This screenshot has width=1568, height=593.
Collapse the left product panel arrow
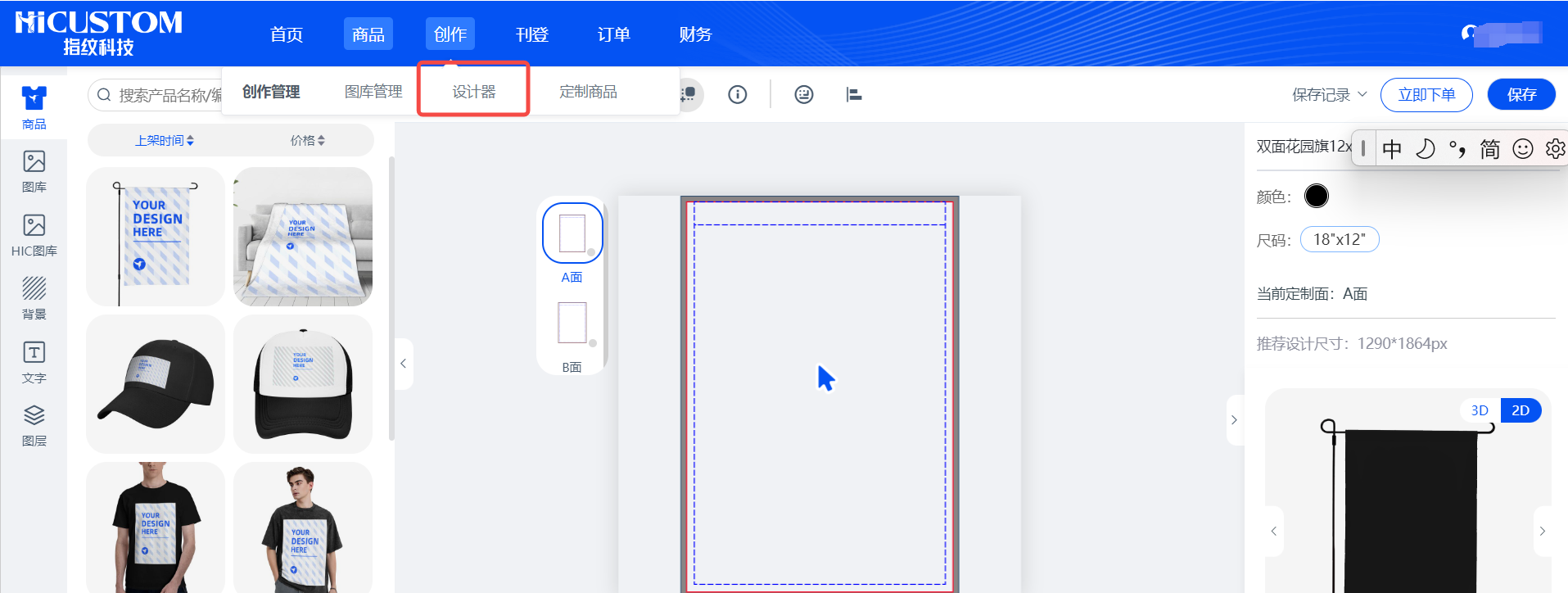click(404, 363)
